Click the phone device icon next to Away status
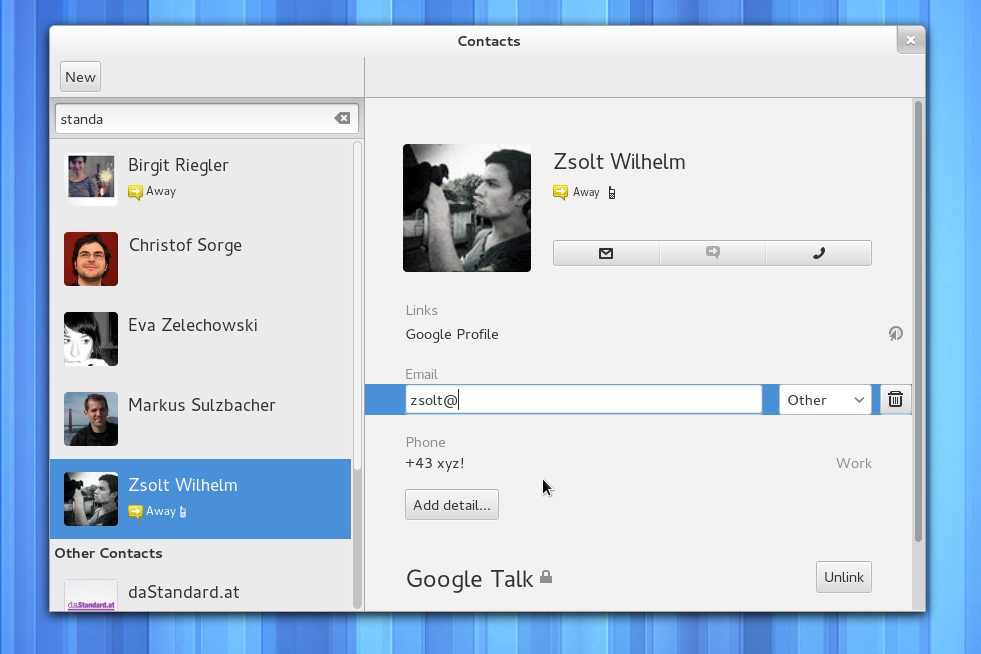The width and height of the screenshot is (981, 654). pyautogui.click(x=612, y=193)
